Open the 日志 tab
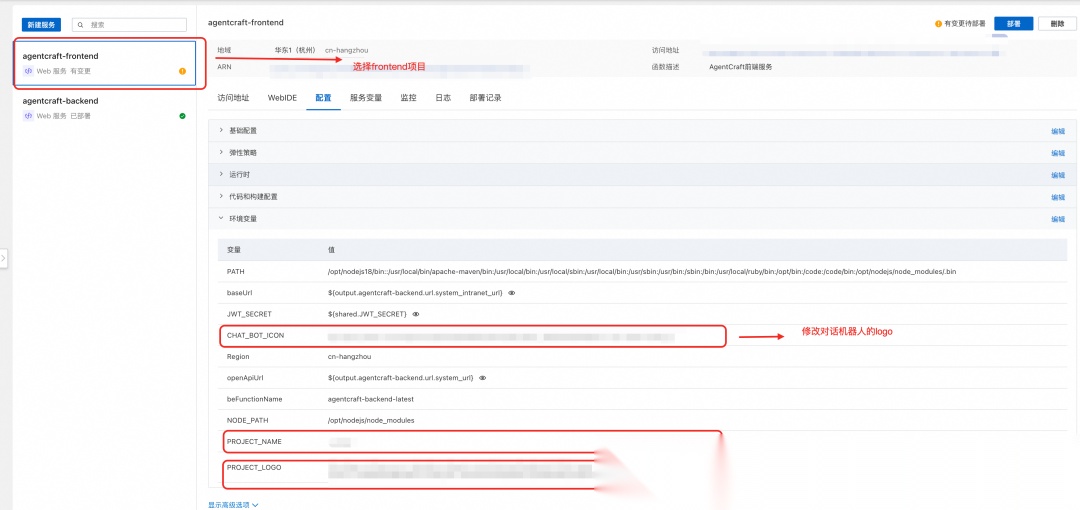Screen dimensions: 1080x510 click(x=443, y=98)
